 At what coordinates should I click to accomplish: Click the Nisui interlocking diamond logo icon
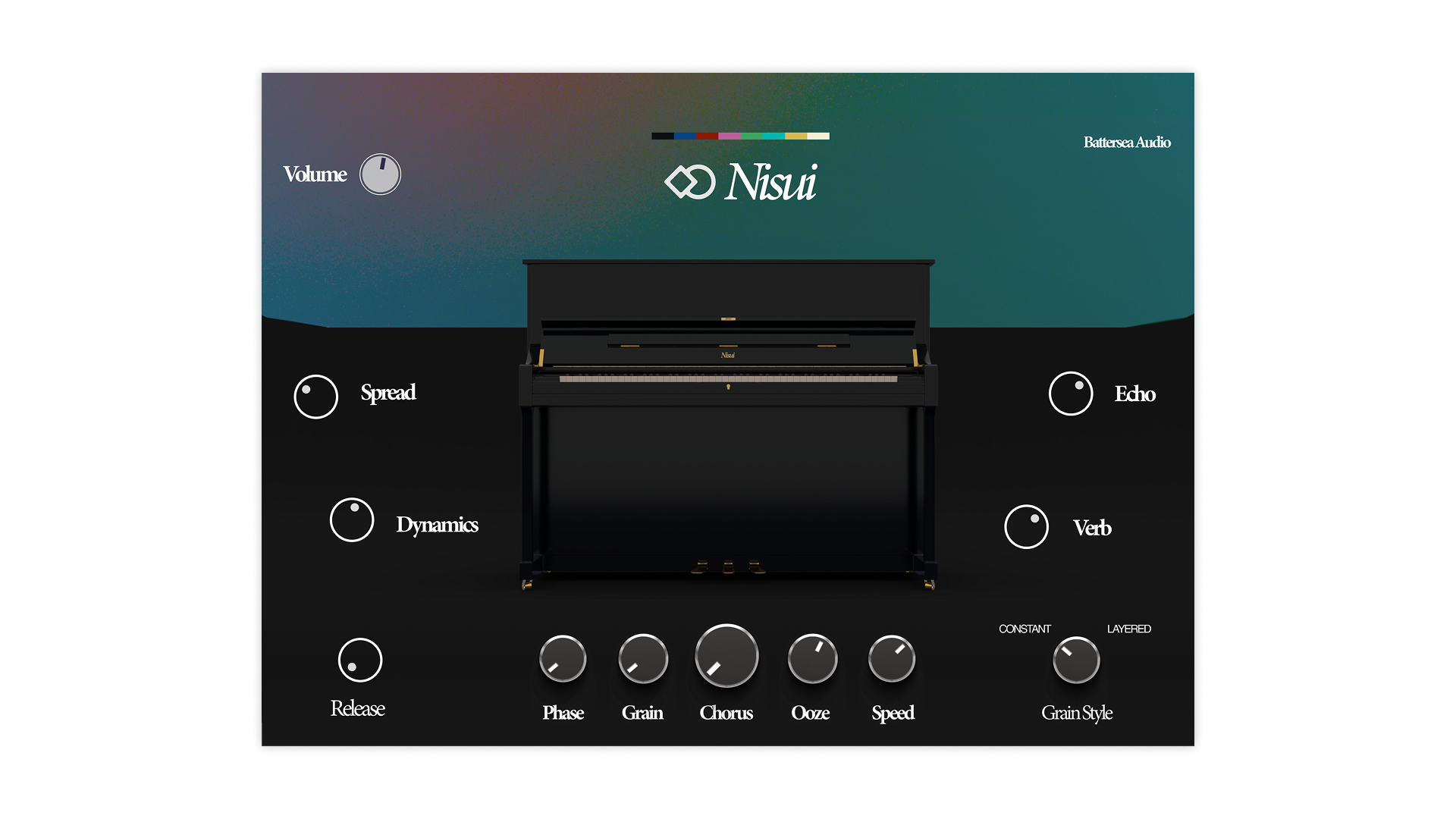pyautogui.click(x=689, y=182)
